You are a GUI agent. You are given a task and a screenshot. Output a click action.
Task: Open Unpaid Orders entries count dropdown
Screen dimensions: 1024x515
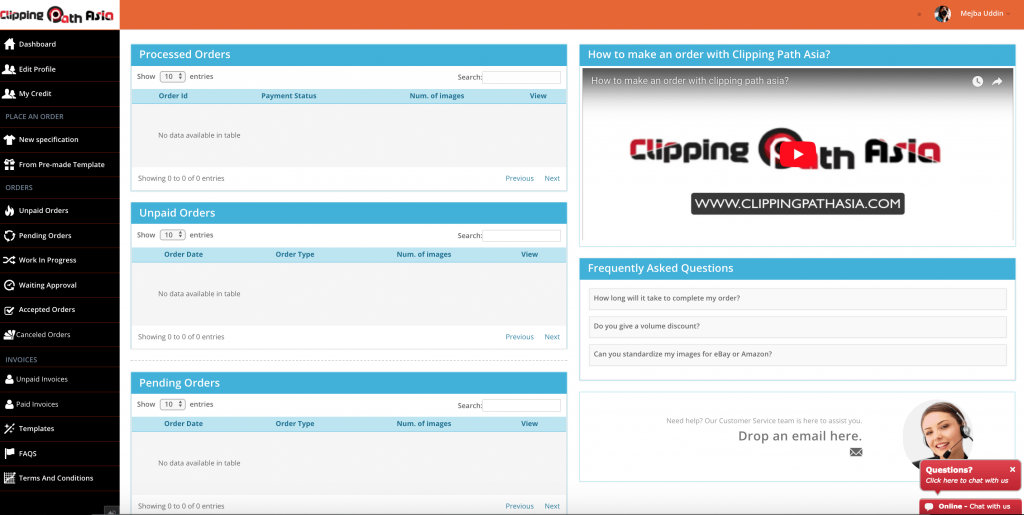173,235
